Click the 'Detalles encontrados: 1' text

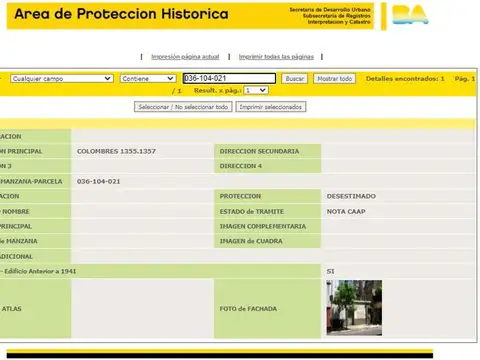pos(405,79)
